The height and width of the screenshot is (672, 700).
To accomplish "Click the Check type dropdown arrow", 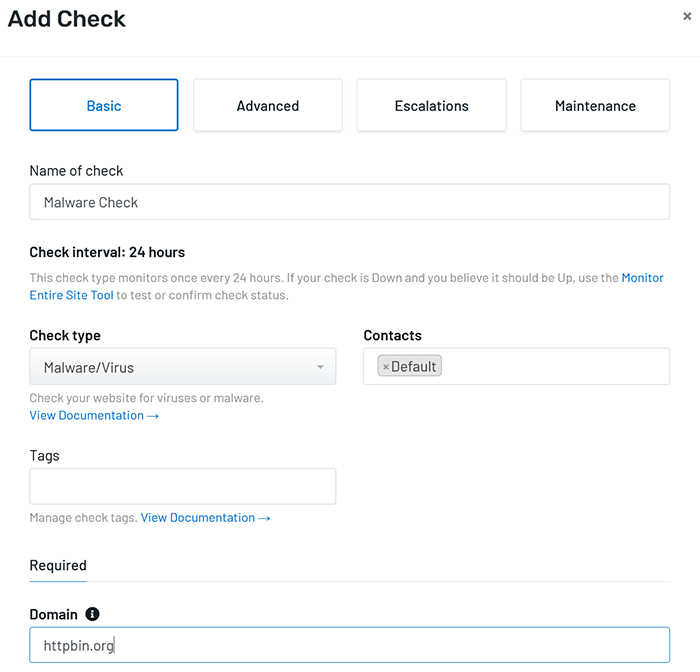I will [x=320, y=368].
